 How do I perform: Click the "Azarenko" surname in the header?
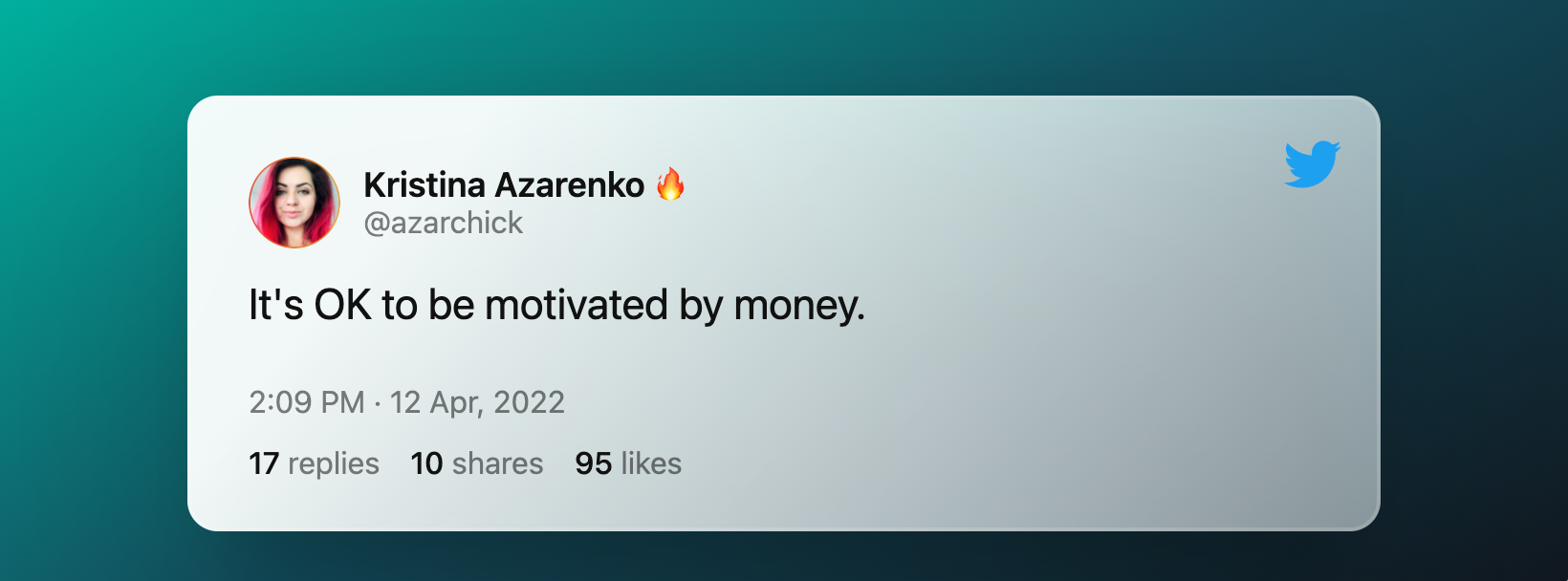pos(570,184)
